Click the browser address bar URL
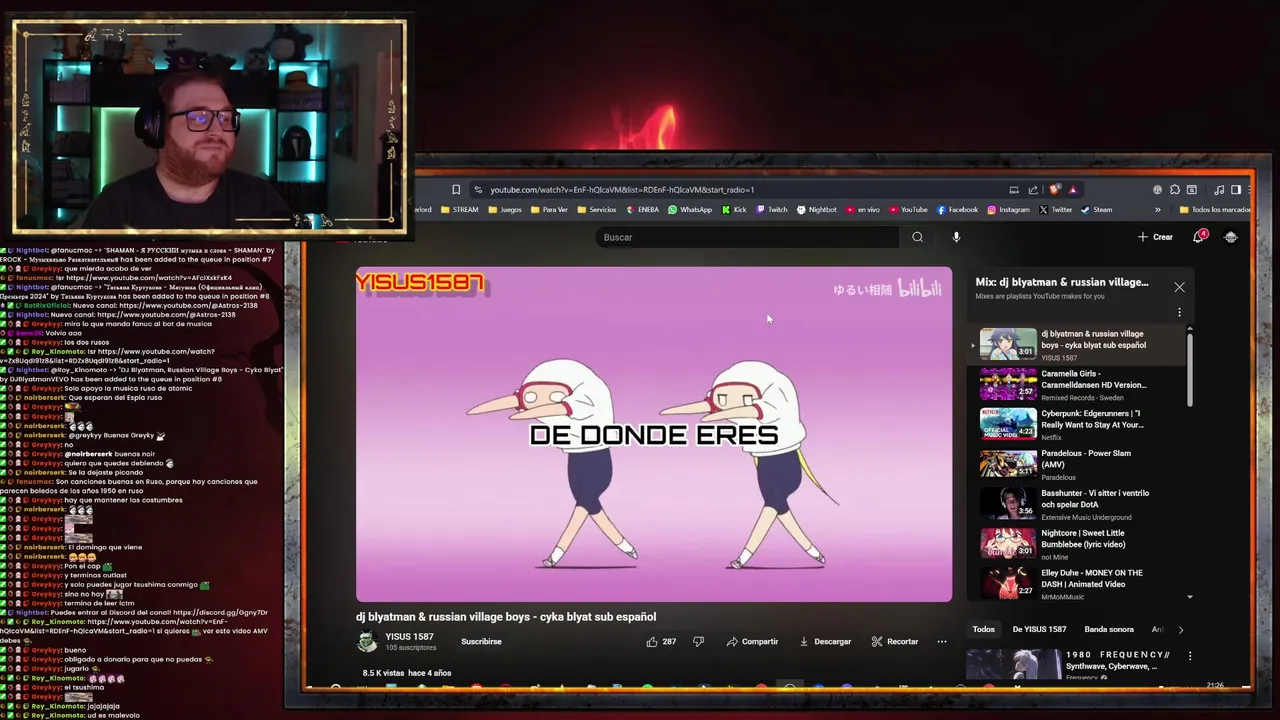This screenshot has width=1280, height=720. tap(622, 189)
